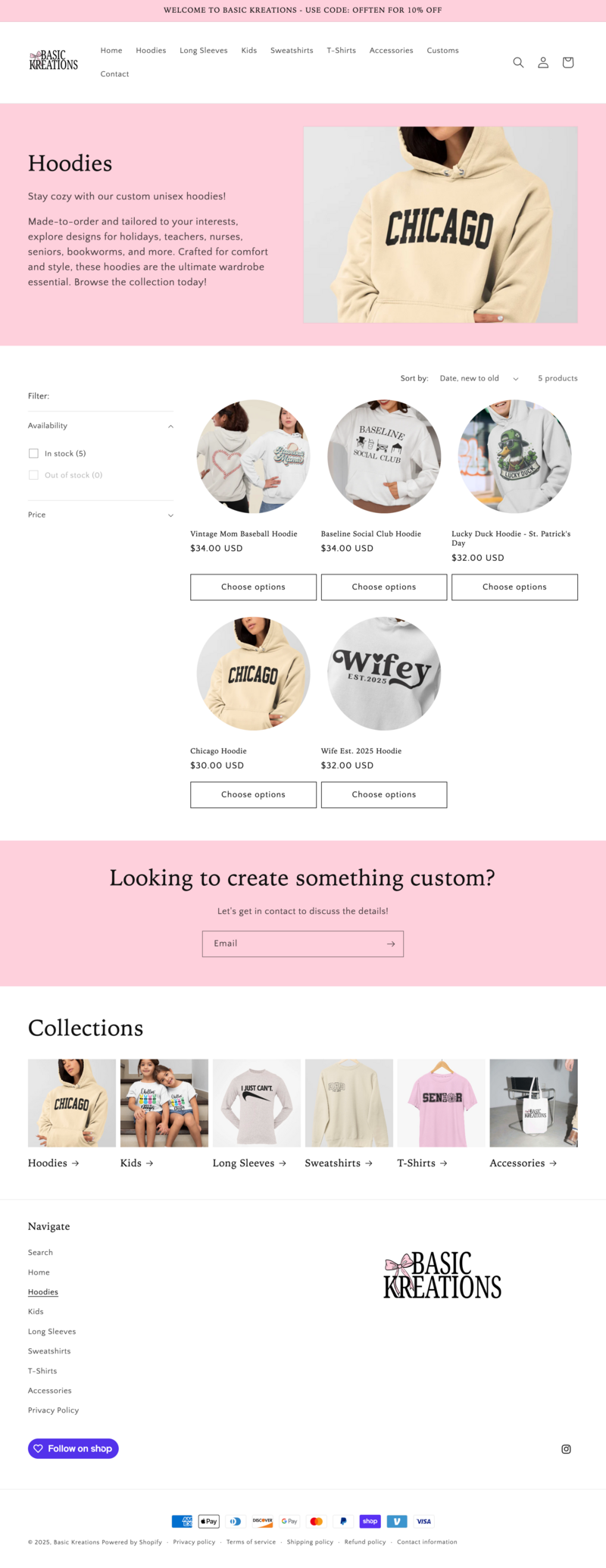Open the T-Shirts collection thumbnail
The width and height of the screenshot is (606, 1568).
click(x=441, y=1103)
